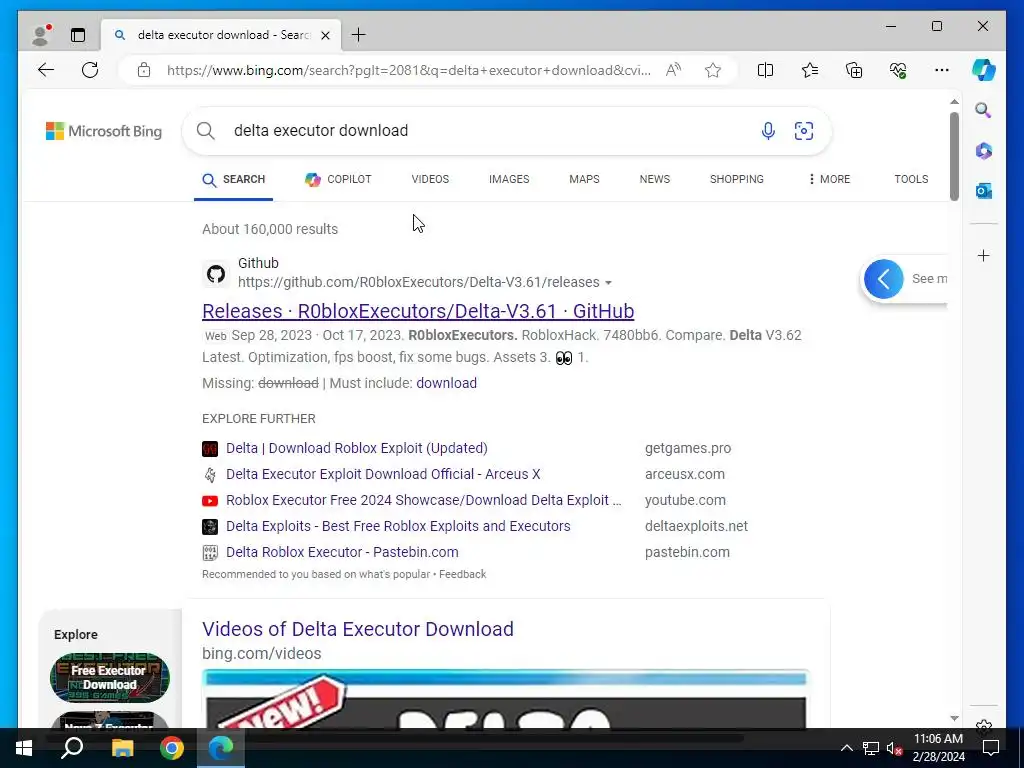The image size is (1024, 768).
Task: Click Must include download link
Action: click(446, 383)
